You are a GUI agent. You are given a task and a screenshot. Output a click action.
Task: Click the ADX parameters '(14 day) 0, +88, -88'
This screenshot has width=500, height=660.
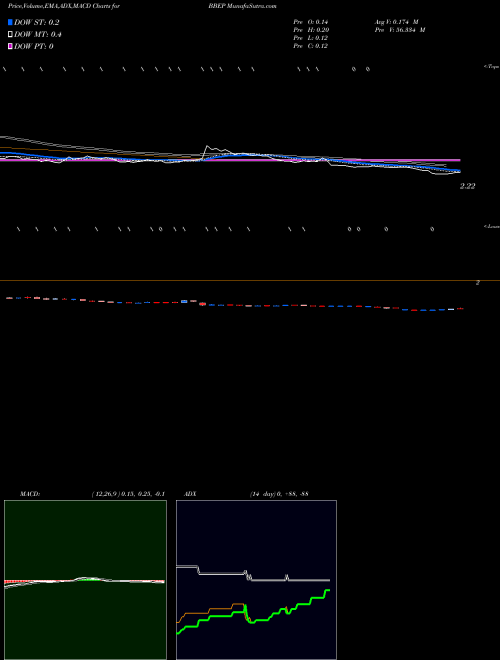click(x=279, y=494)
